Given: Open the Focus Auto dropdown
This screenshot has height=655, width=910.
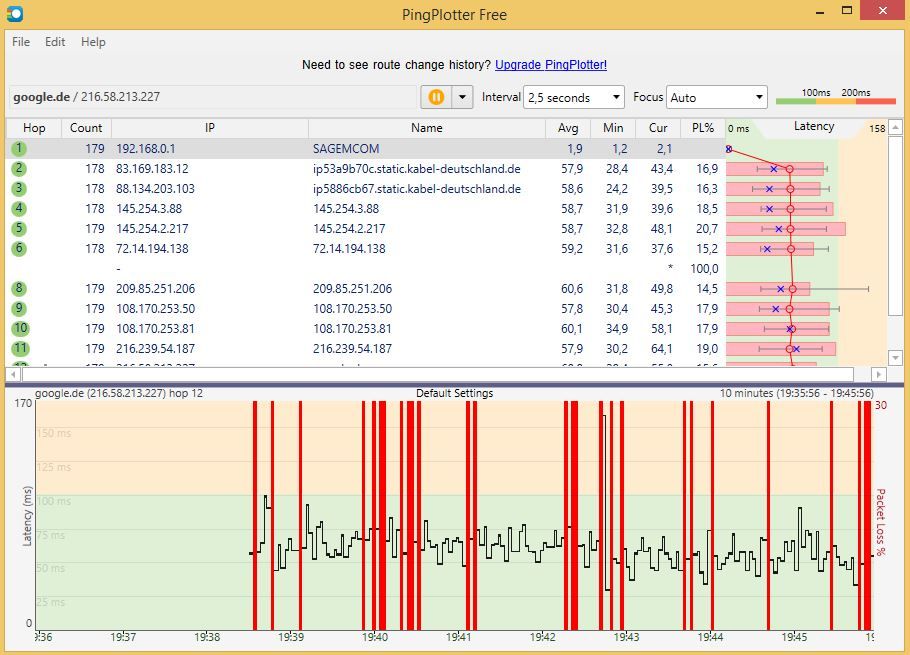Looking at the screenshot, I should coord(716,97).
